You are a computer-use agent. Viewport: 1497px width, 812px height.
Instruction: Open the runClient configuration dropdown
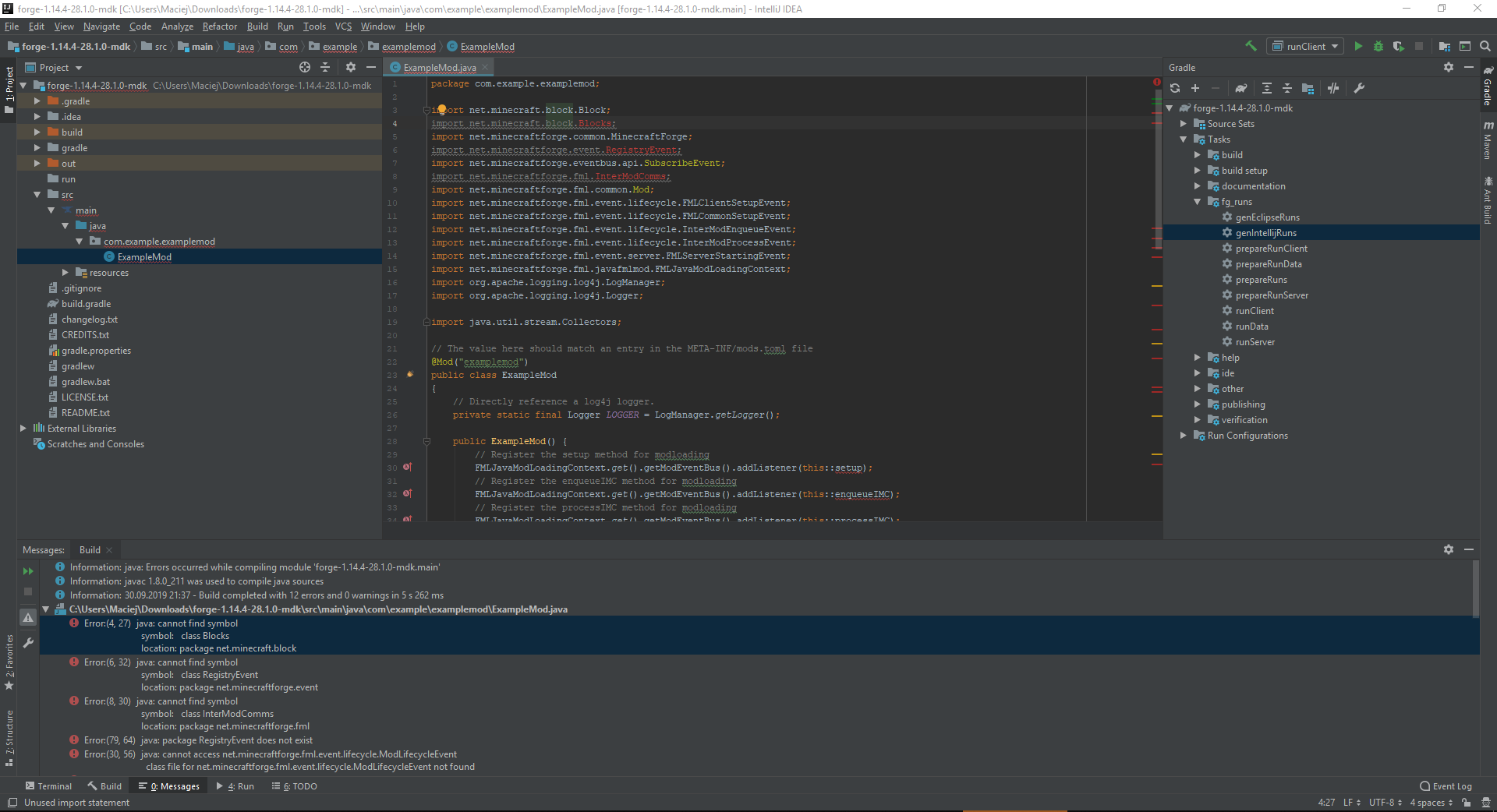coord(1305,46)
